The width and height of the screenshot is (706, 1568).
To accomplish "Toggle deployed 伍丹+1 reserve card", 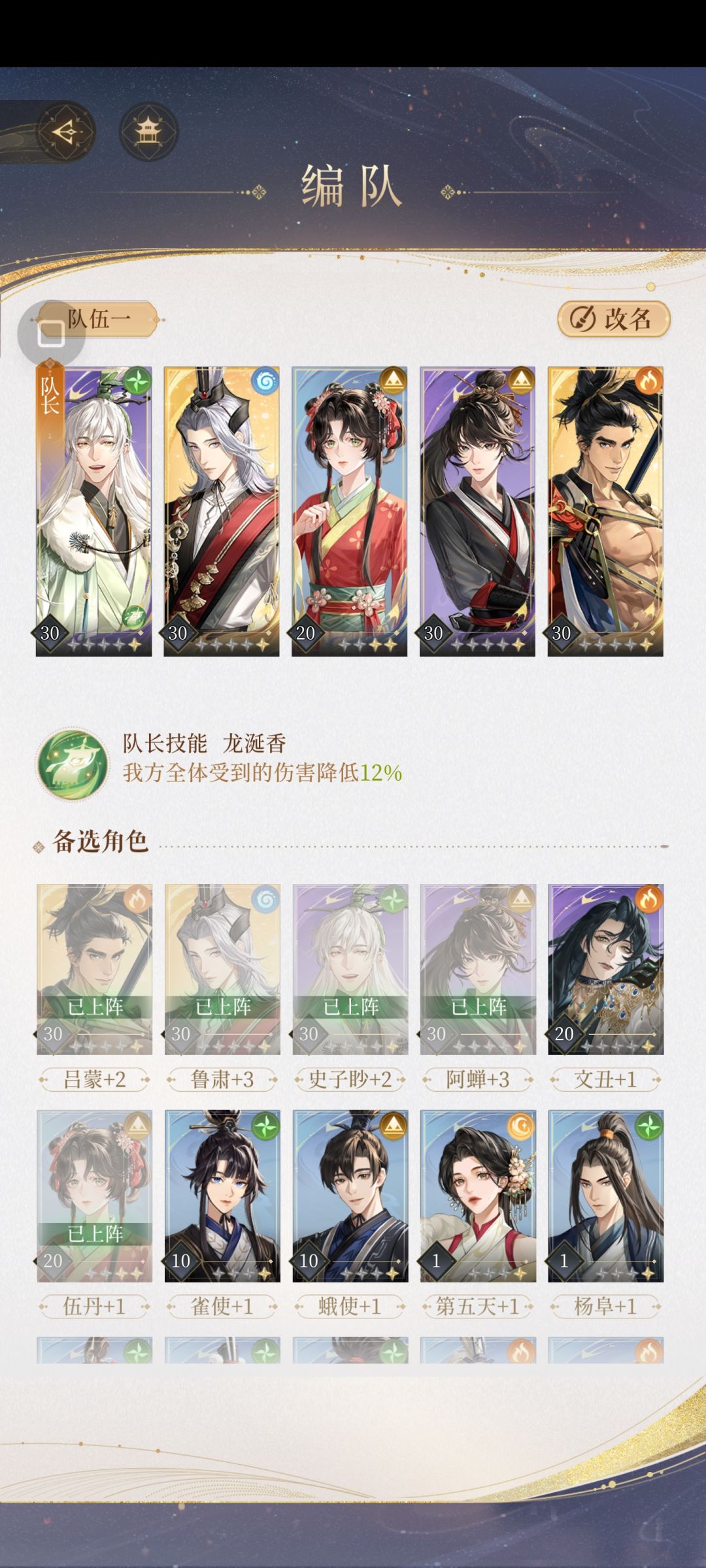I will tap(94, 1196).
